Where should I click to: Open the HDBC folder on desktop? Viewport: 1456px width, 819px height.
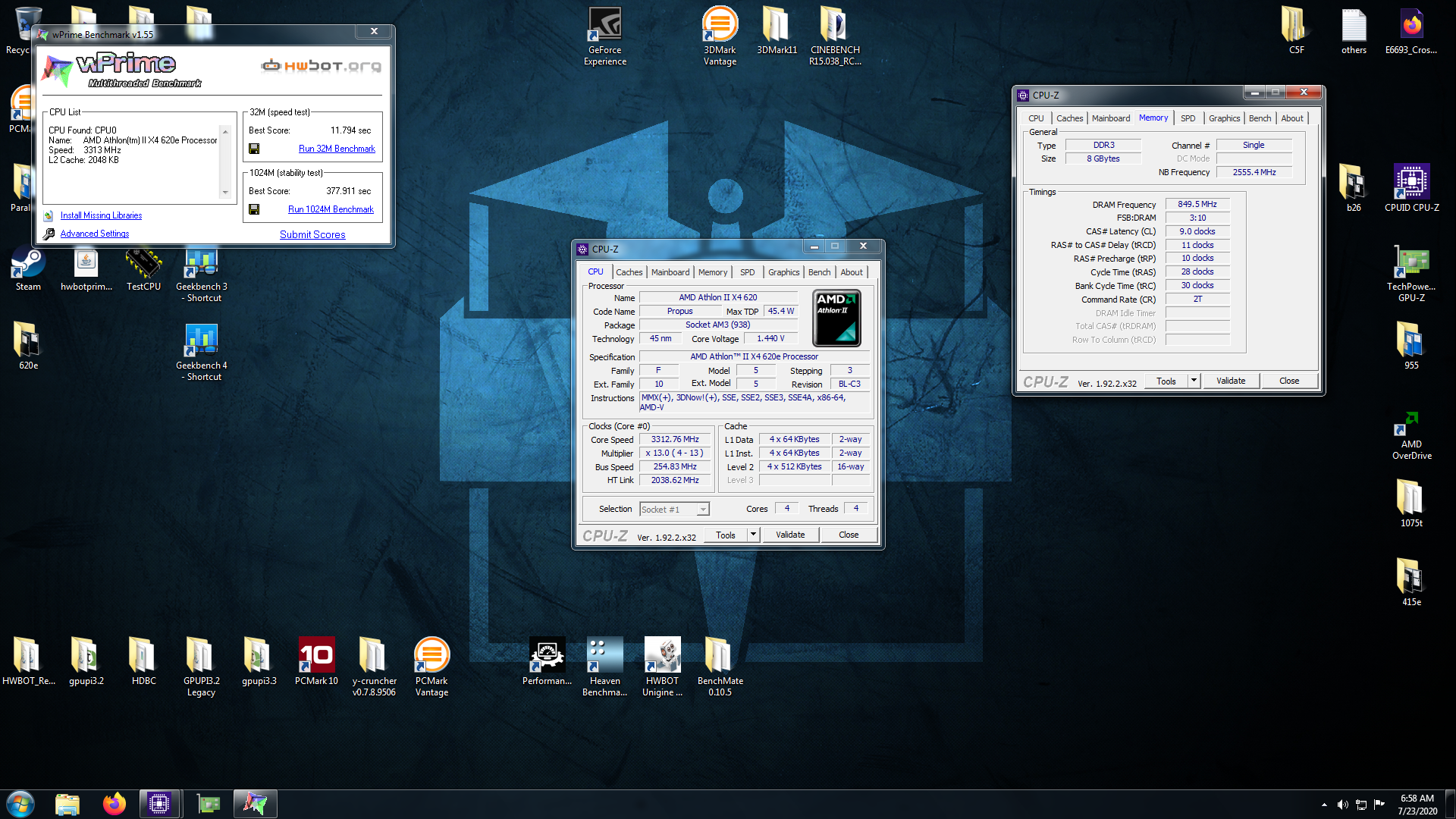(143, 661)
